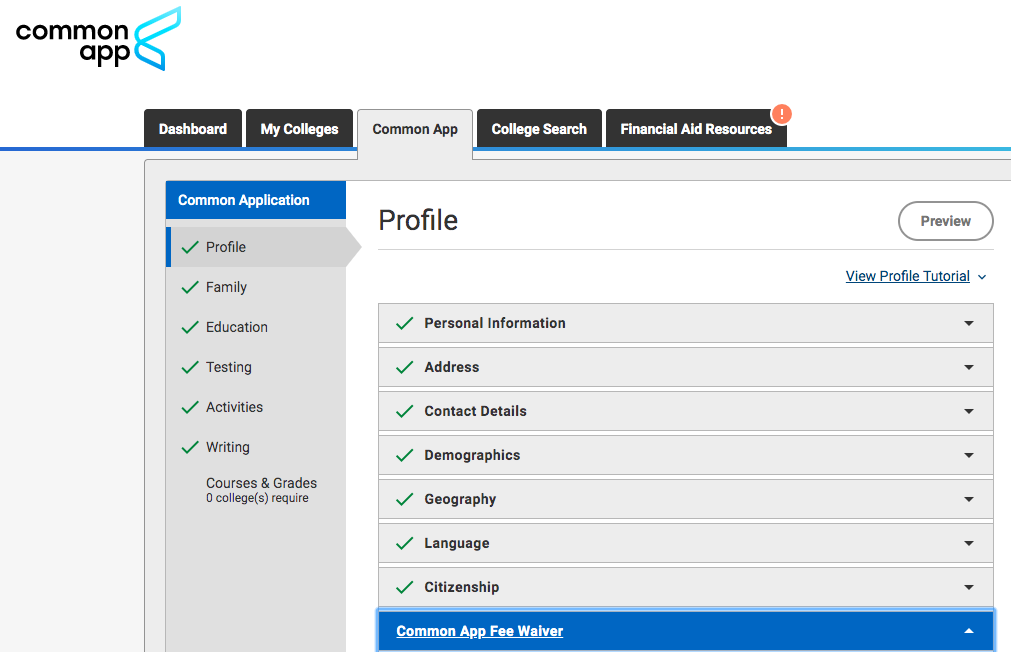
Task: Expand the Contact Details section arrow
Action: coord(968,411)
